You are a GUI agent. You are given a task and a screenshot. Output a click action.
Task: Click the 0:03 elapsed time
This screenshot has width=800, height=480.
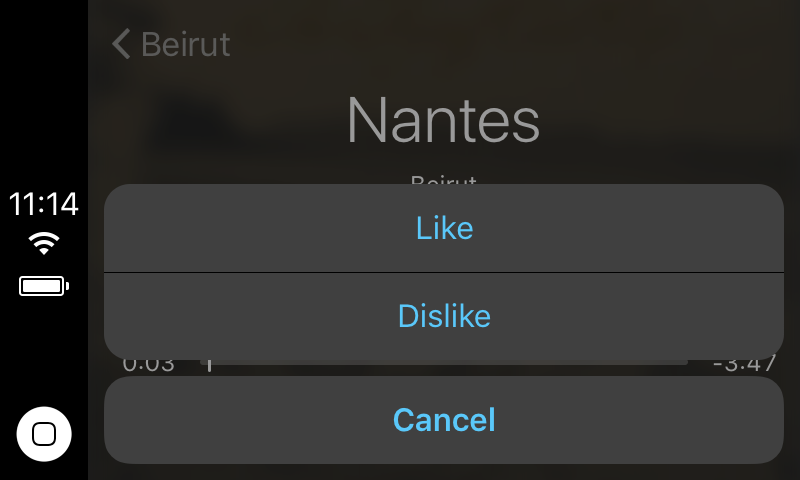pos(148,365)
